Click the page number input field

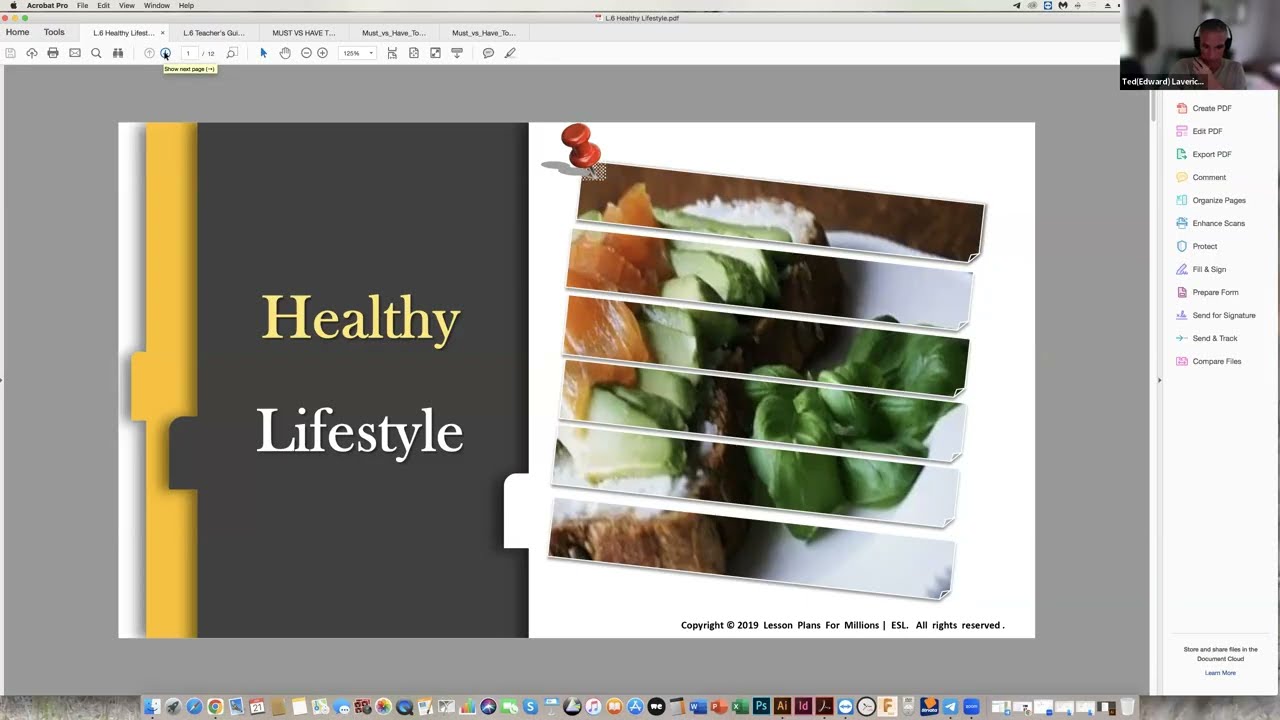(x=188, y=53)
